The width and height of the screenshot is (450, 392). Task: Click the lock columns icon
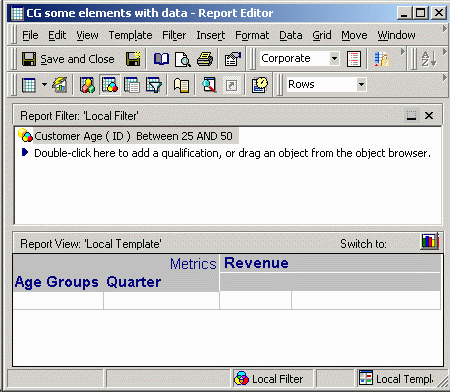[382, 59]
